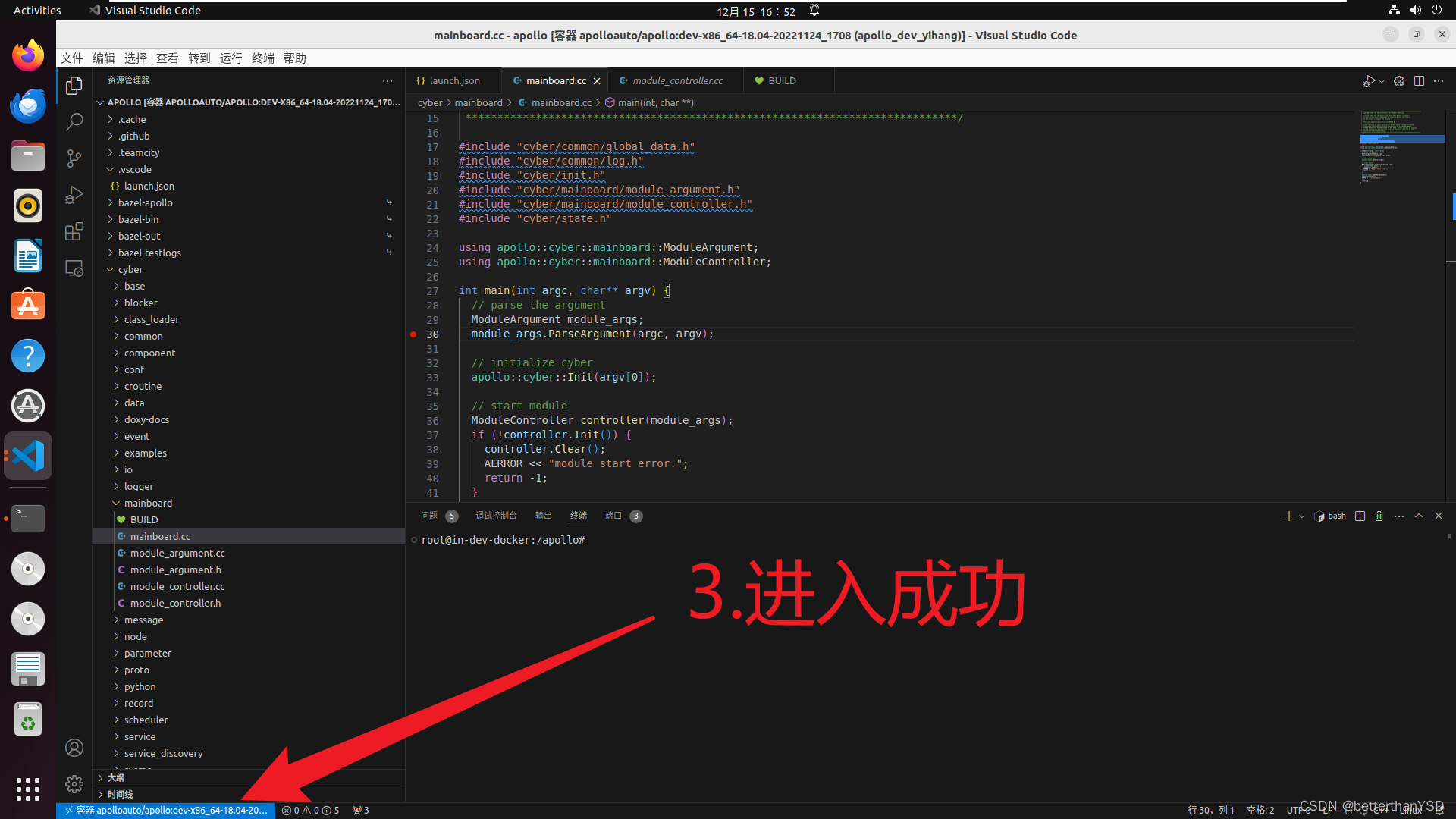This screenshot has height=819, width=1456.
Task: Open the Accounts menu icon
Action: click(x=74, y=748)
